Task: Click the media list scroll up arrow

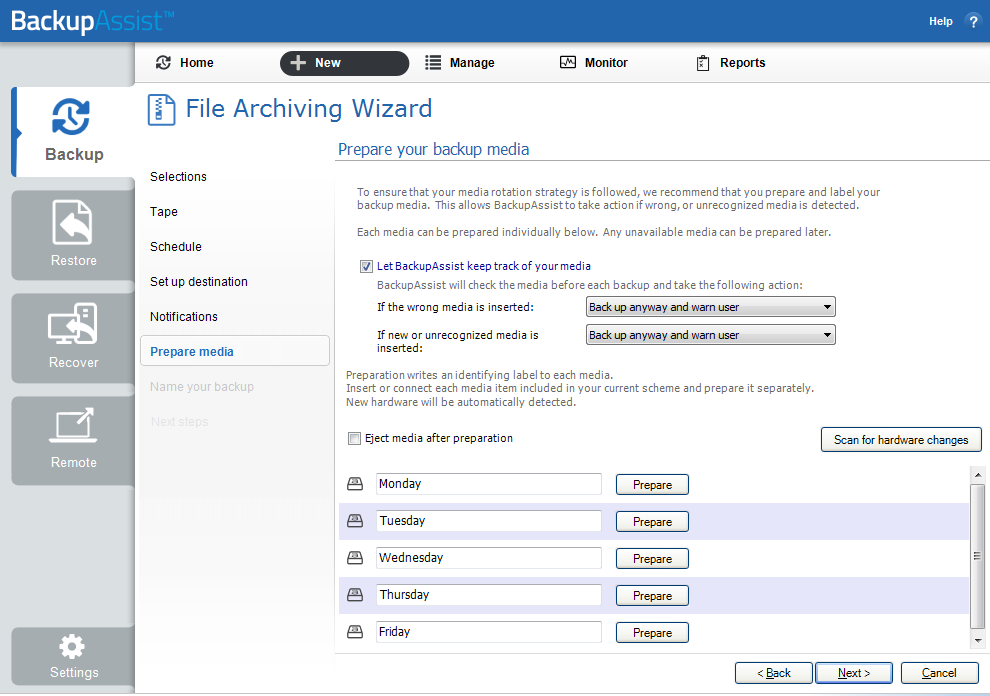Action: [x=977, y=474]
